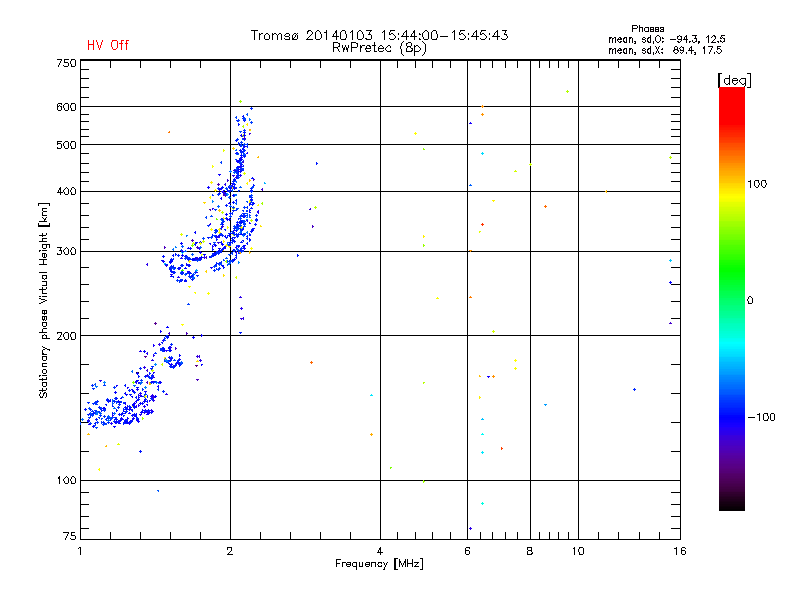Viewport: 800px width, 600px height.
Task: Click the y-axis tick label '500'
Action: [66, 145]
